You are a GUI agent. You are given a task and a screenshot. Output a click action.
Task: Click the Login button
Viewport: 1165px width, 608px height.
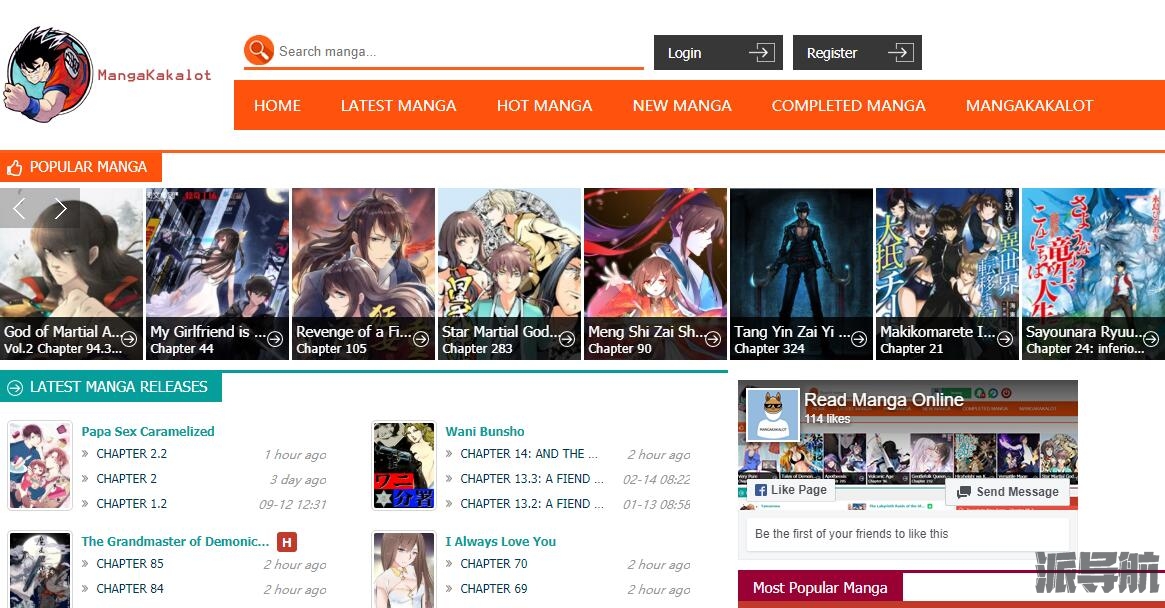718,53
